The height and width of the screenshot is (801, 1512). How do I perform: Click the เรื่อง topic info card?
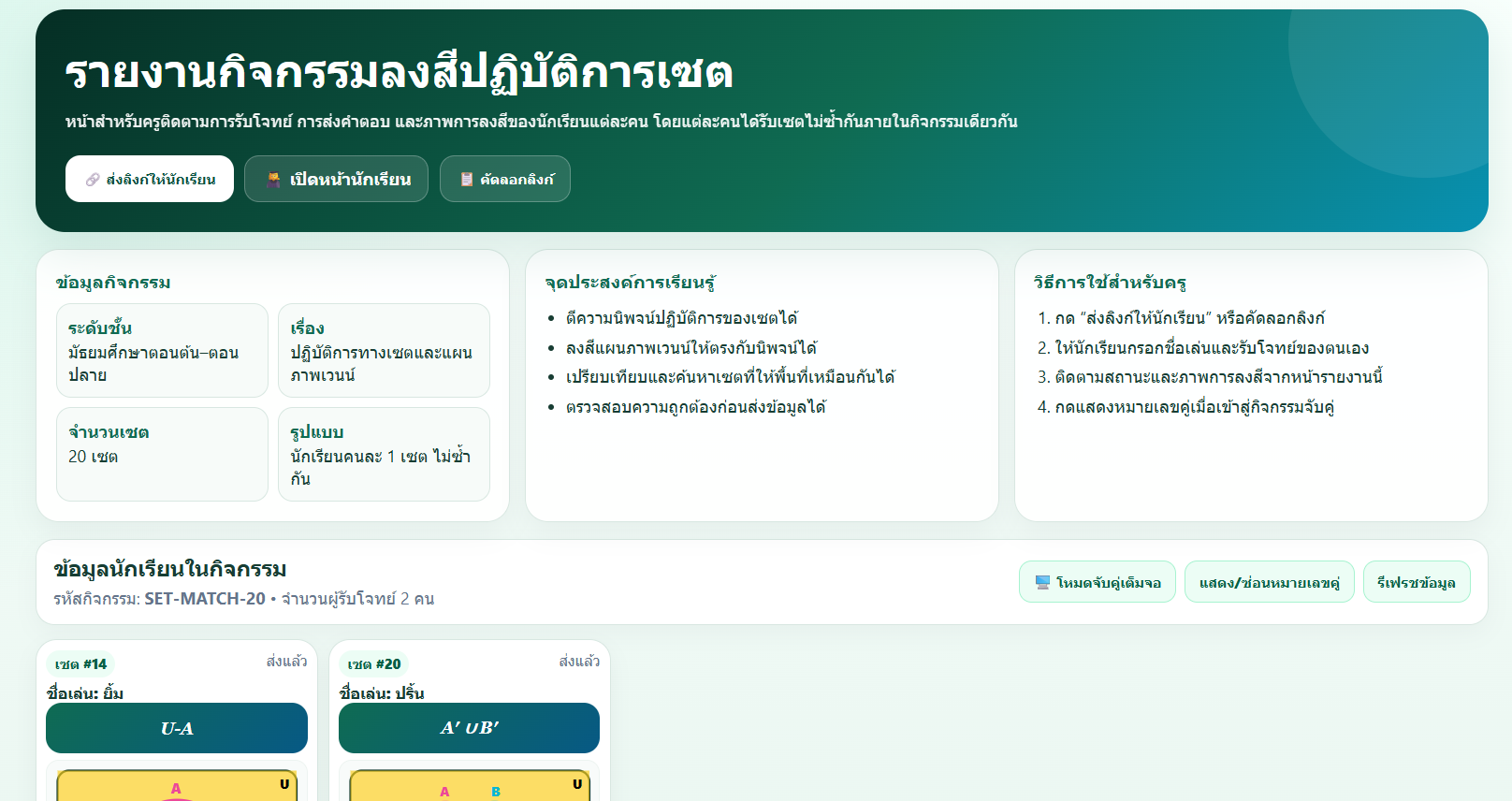pyautogui.click(x=384, y=351)
